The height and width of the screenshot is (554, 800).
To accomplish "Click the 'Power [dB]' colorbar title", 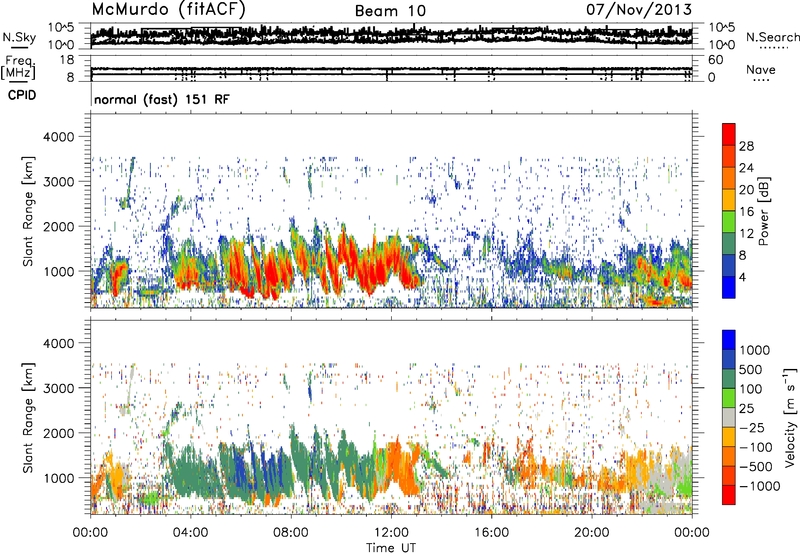I will (764, 211).
